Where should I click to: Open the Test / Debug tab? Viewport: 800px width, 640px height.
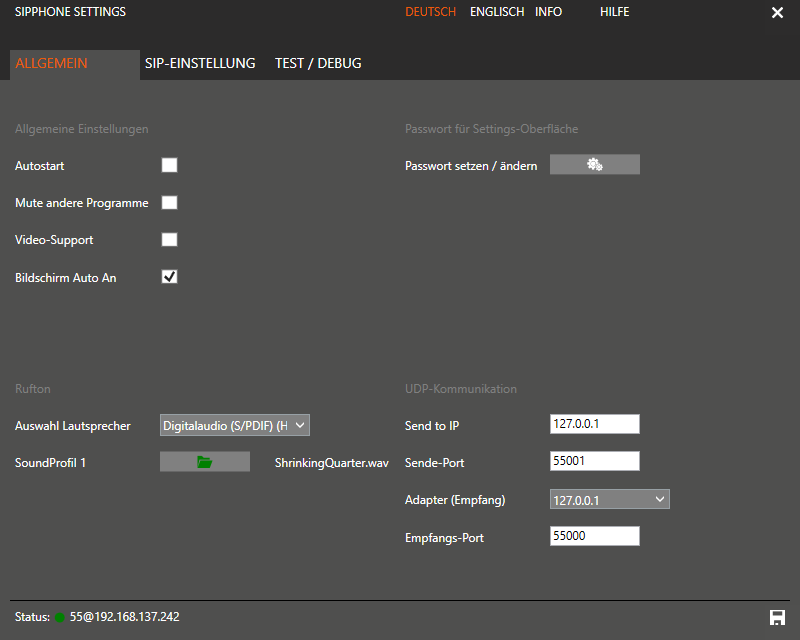tap(318, 63)
